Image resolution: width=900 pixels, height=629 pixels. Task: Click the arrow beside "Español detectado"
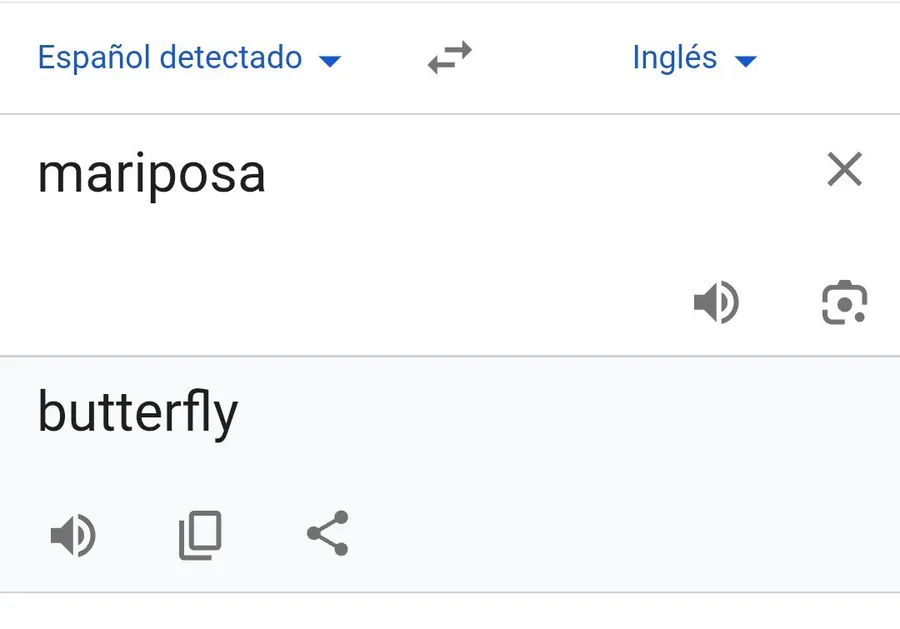click(330, 61)
